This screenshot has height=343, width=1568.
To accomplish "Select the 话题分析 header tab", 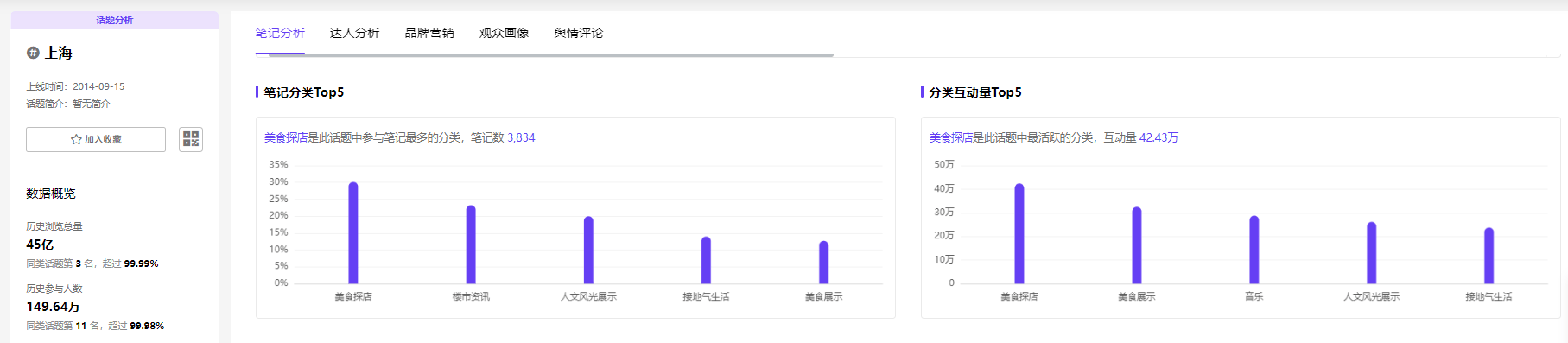I will pyautogui.click(x=115, y=20).
